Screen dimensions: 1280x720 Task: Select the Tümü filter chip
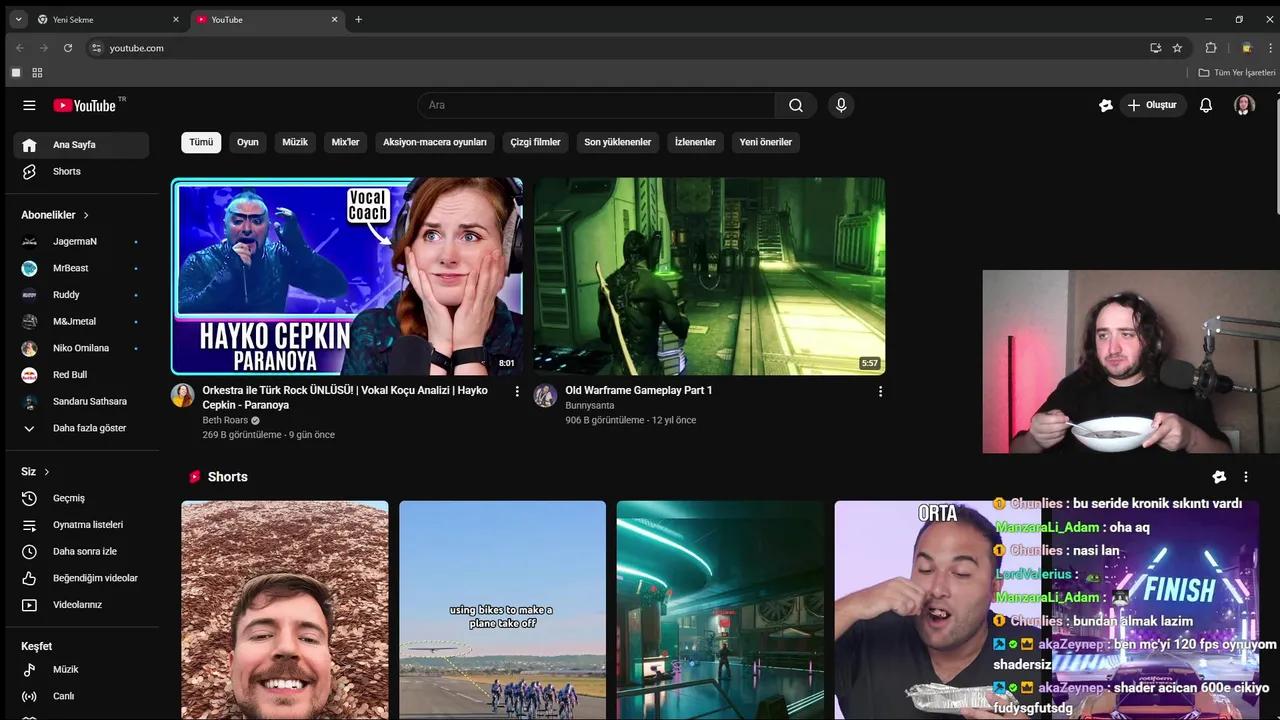[x=201, y=142]
